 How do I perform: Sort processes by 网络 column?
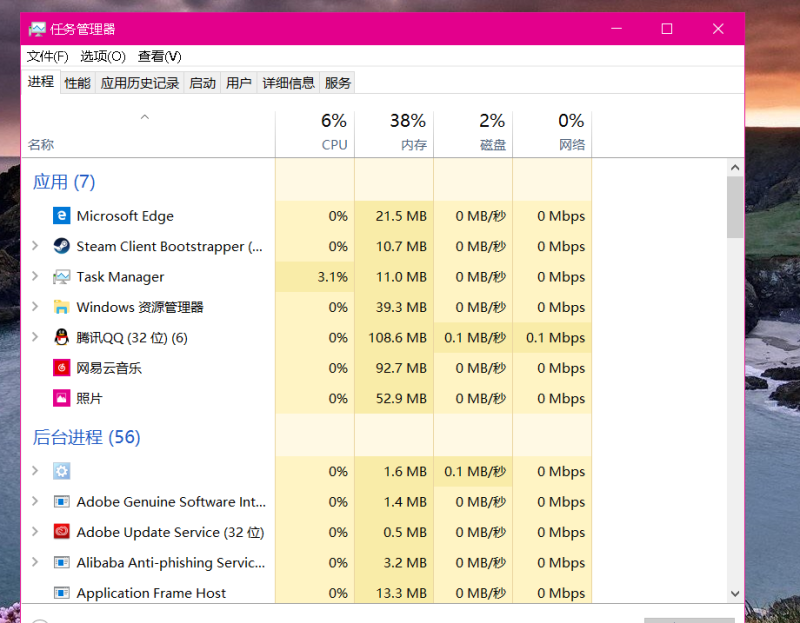552,134
